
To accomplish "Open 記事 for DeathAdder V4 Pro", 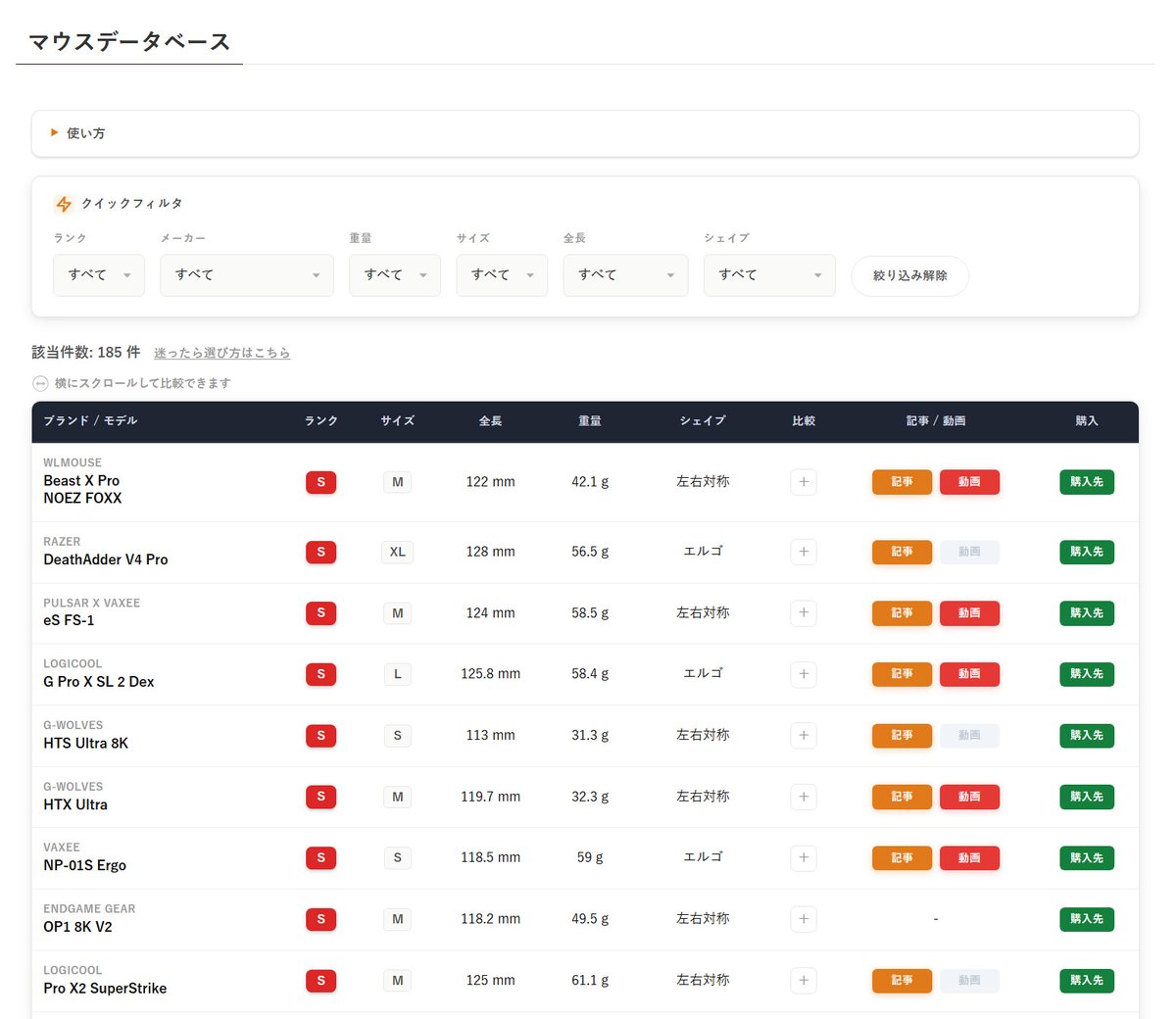I will click(x=902, y=552).
